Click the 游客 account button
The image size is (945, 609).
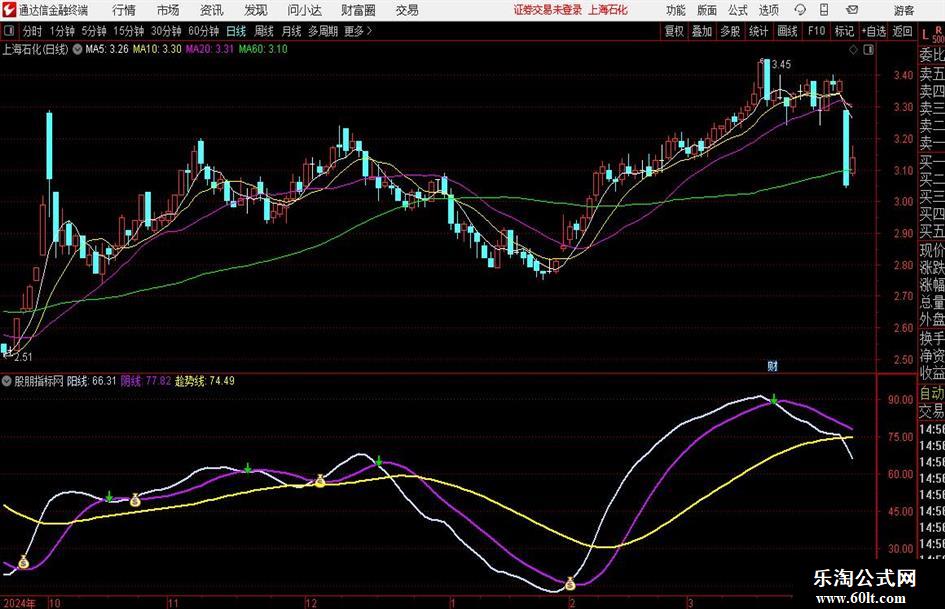coord(903,10)
